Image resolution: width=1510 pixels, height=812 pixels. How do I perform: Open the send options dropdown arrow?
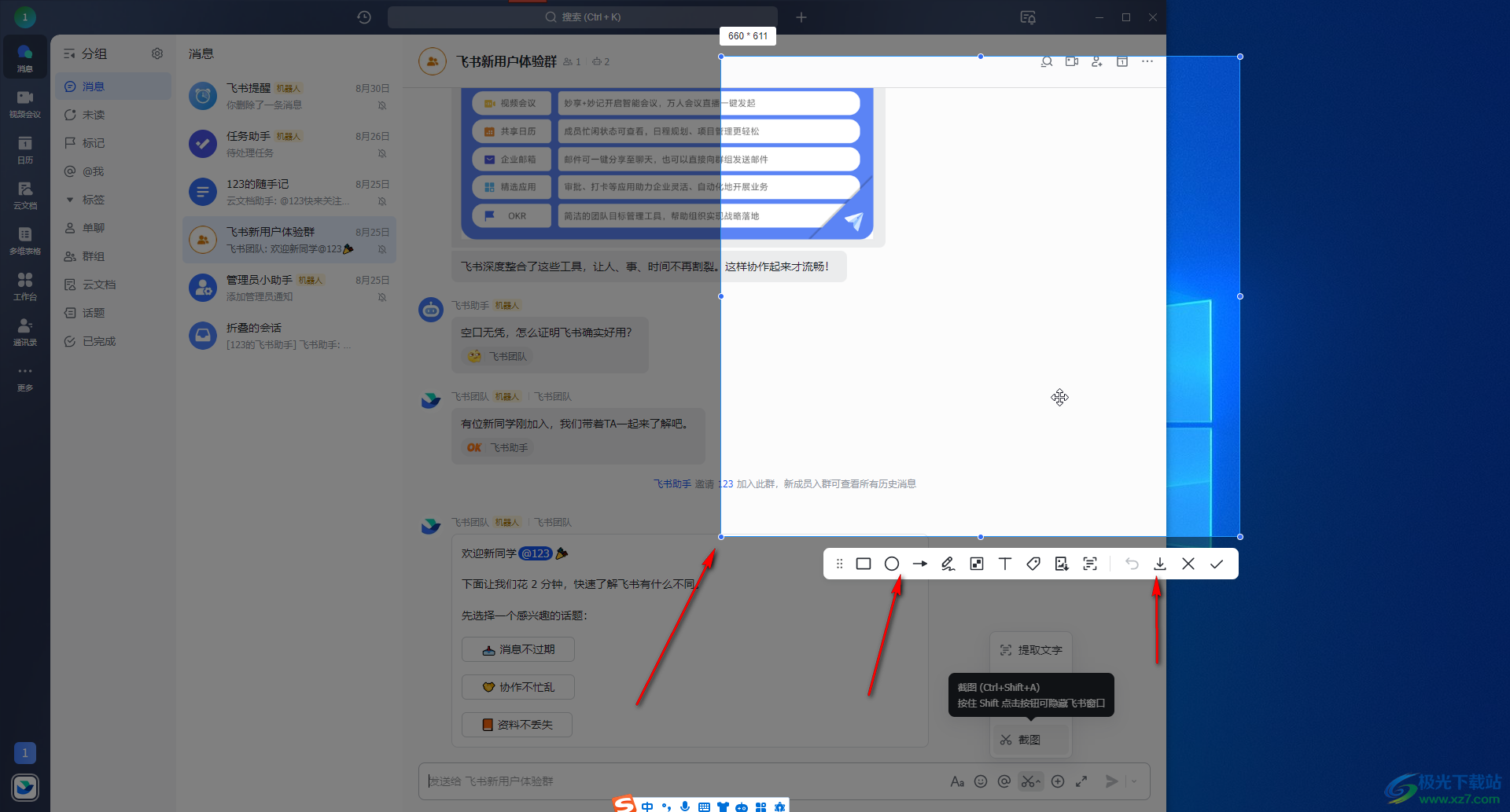coord(1134,781)
